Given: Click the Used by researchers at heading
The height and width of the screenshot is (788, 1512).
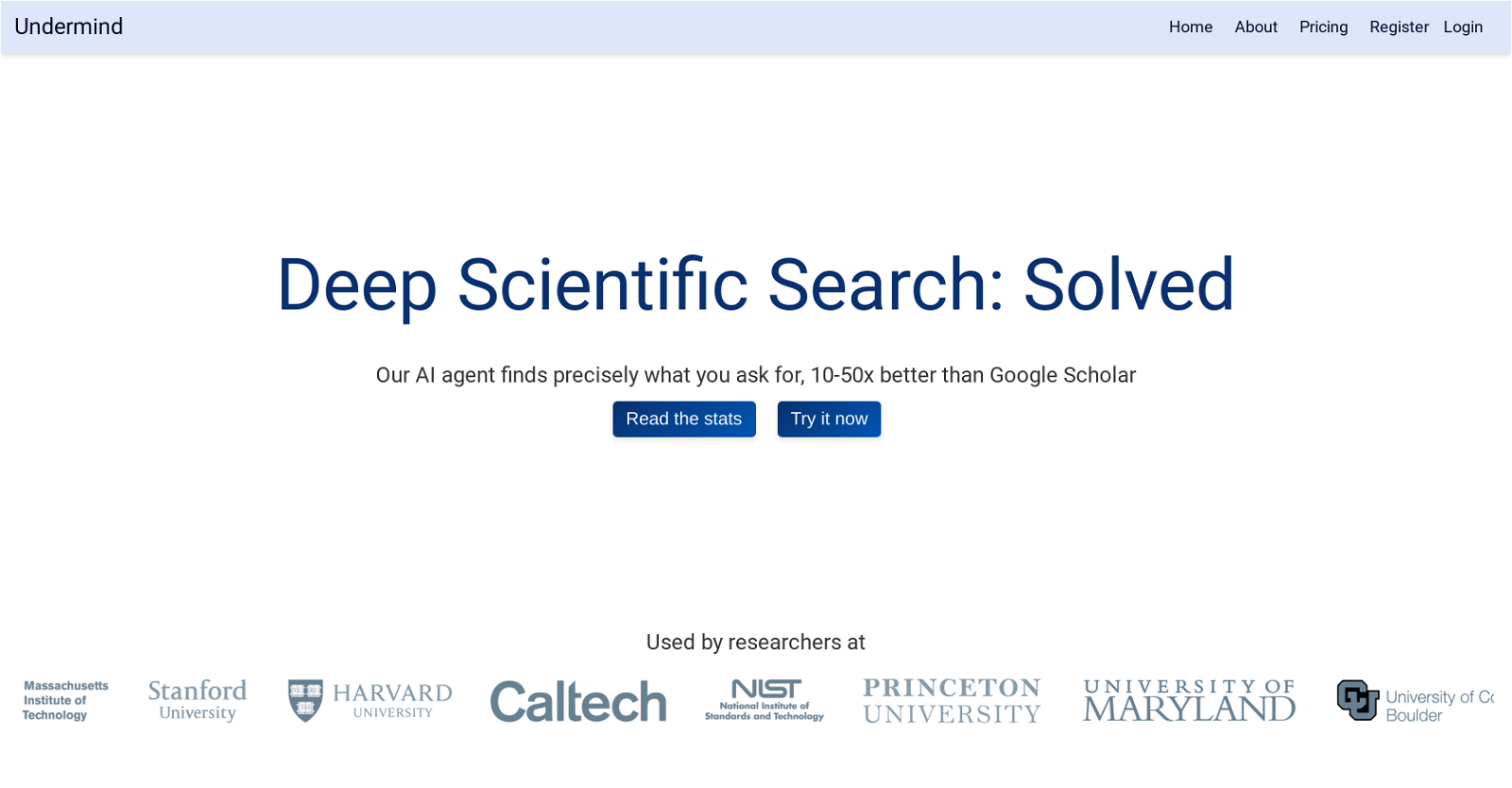Looking at the screenshot, I should click(756, 642).
